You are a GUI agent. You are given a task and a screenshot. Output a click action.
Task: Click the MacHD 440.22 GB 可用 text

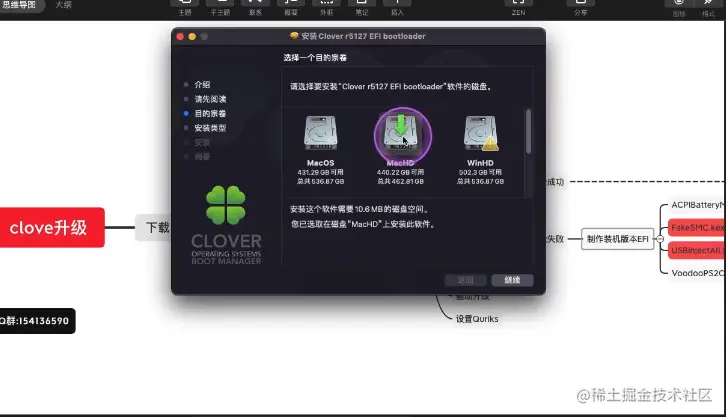coord(401,172)
